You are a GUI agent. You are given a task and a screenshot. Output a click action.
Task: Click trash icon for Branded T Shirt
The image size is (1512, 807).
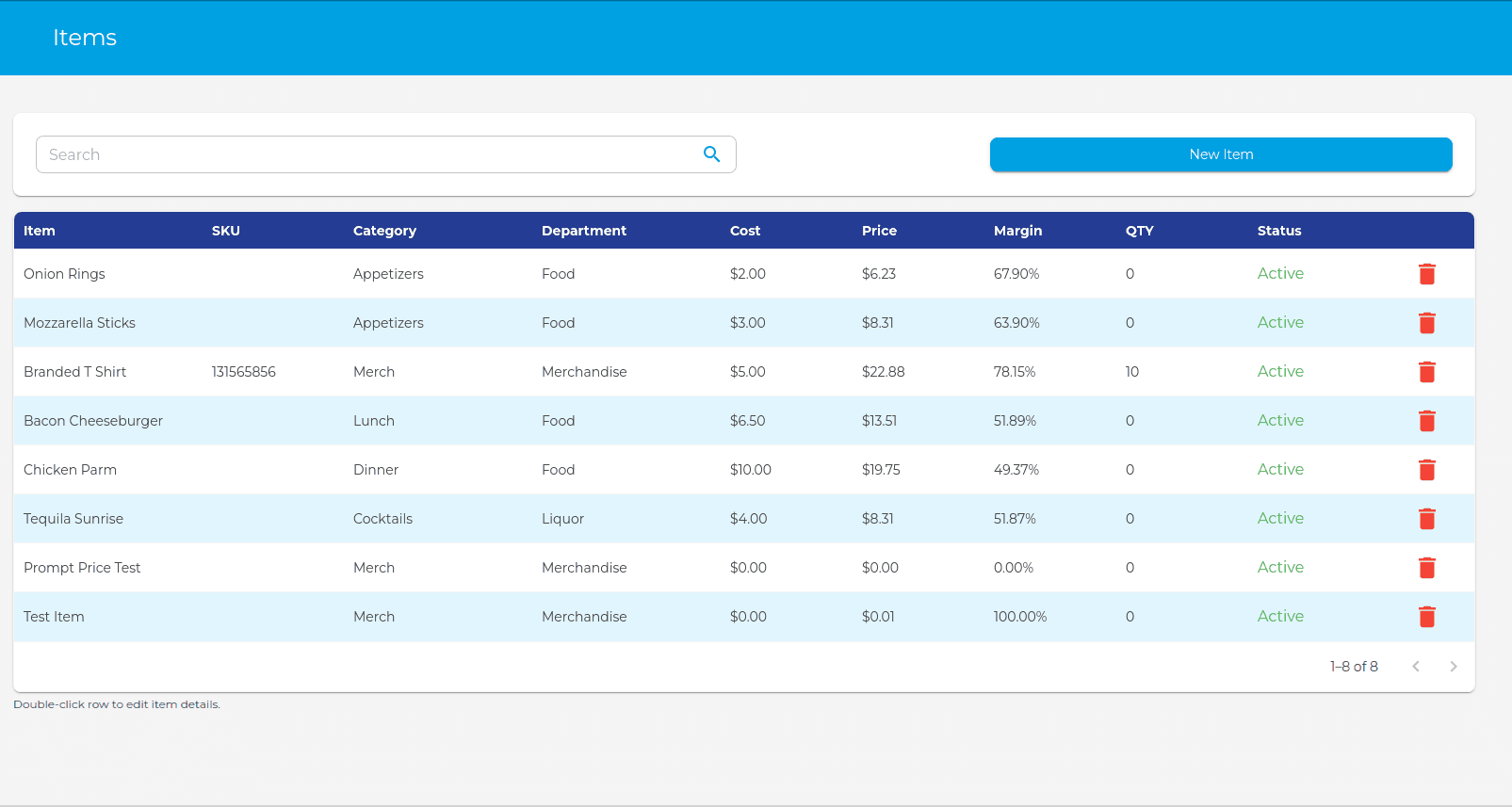coord(1426,372)
